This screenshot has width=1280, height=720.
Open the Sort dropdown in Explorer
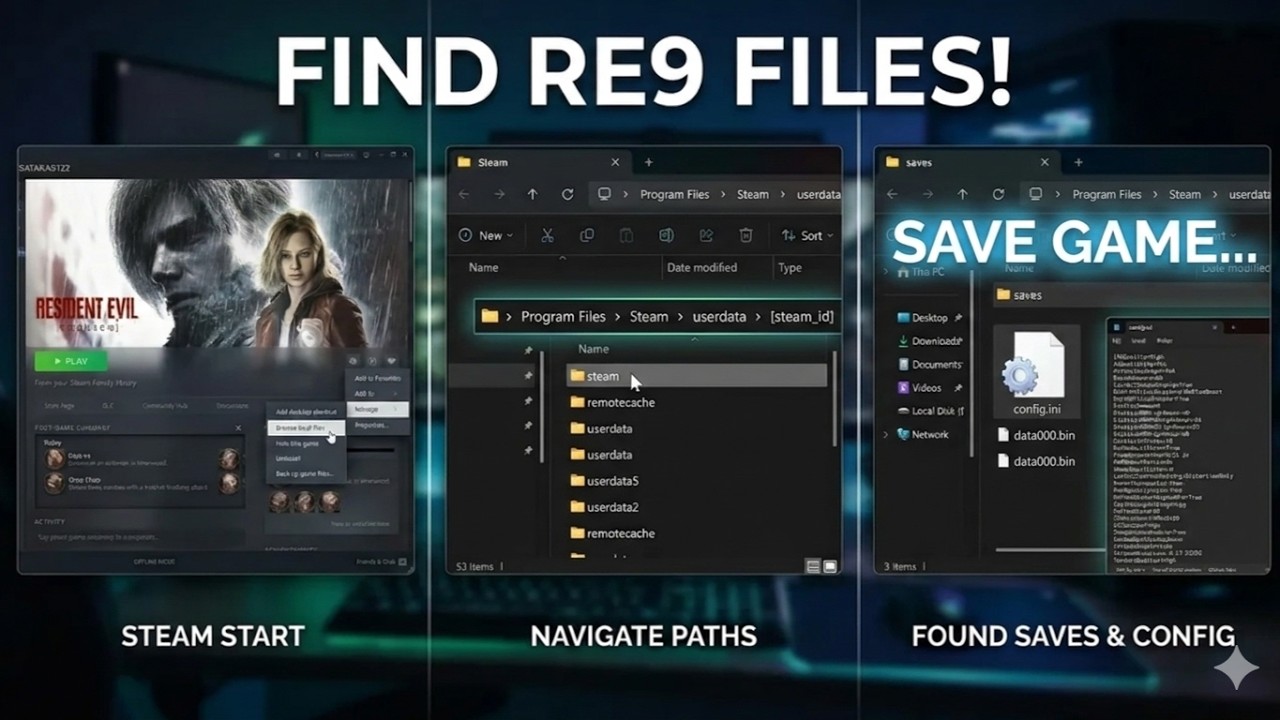point(809,236)
